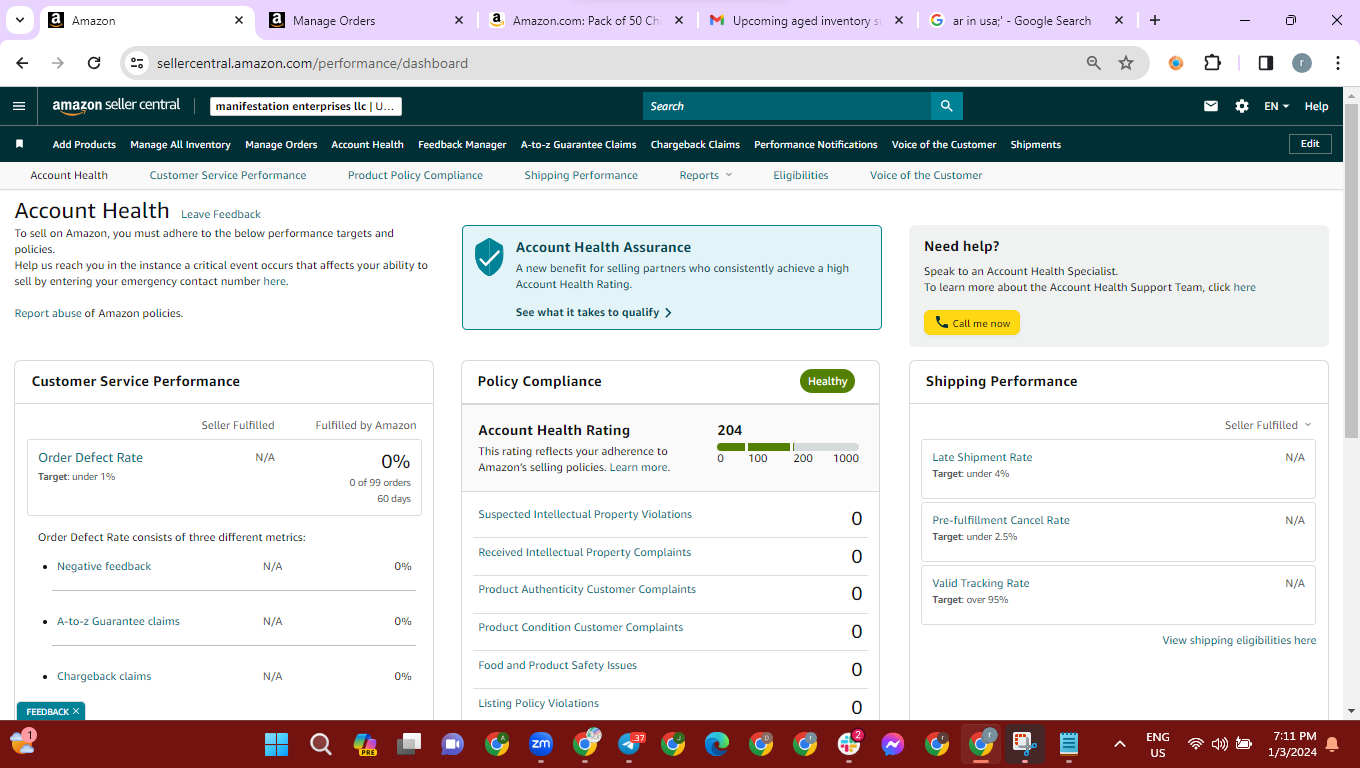Open Performance Notifications in navigation bar
The width and height of the screenshot is (1360, 768).
click(x=816, y=144)
